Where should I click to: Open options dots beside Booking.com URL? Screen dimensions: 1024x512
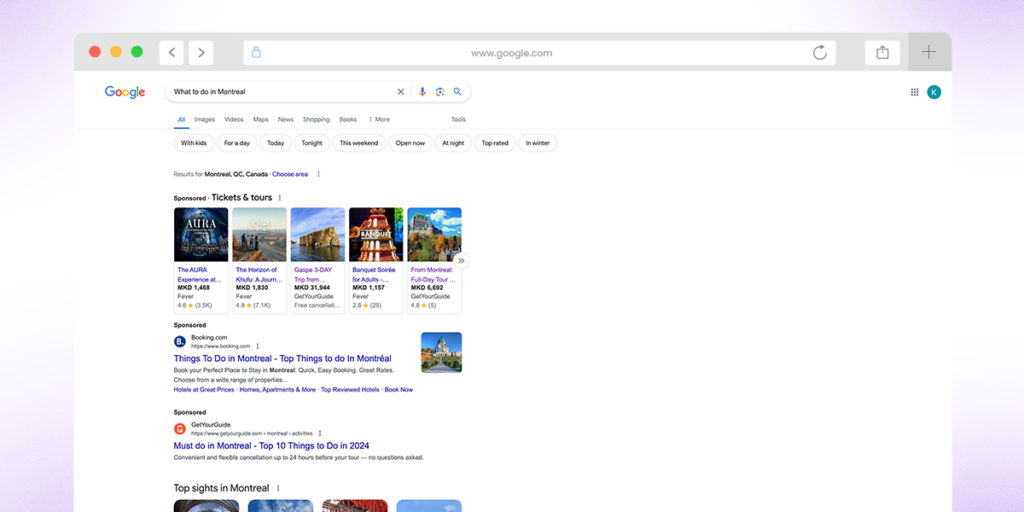click(x=257, y=346)
